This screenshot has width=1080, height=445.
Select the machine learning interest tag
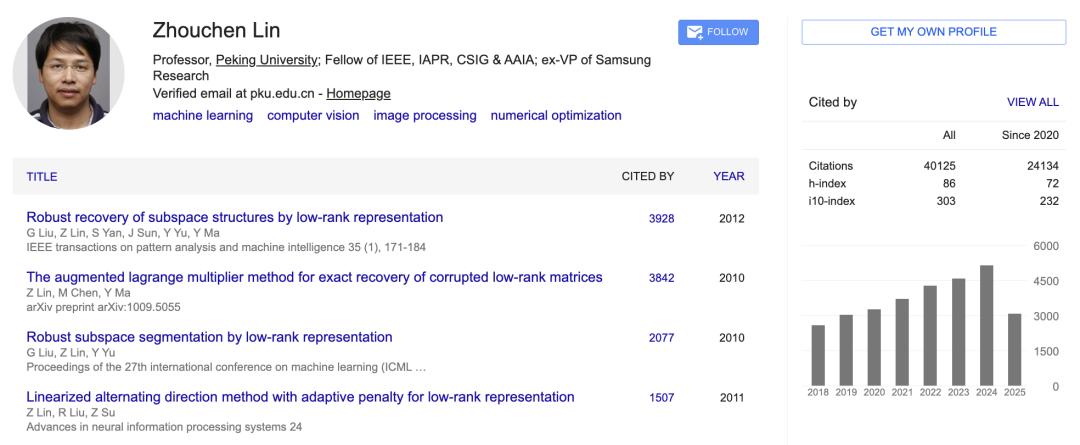click(202, 116)
